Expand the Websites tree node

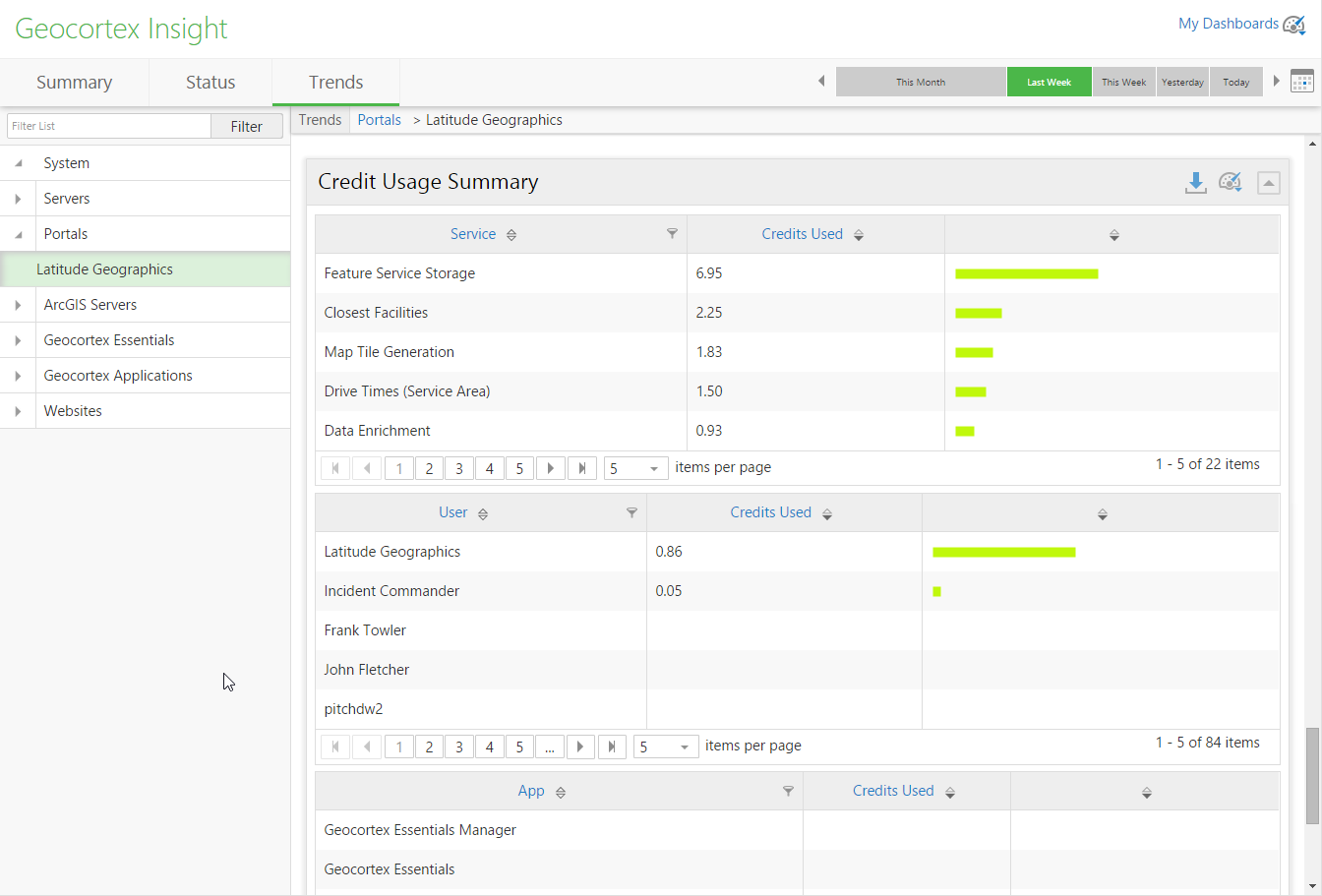pos(19,411)
